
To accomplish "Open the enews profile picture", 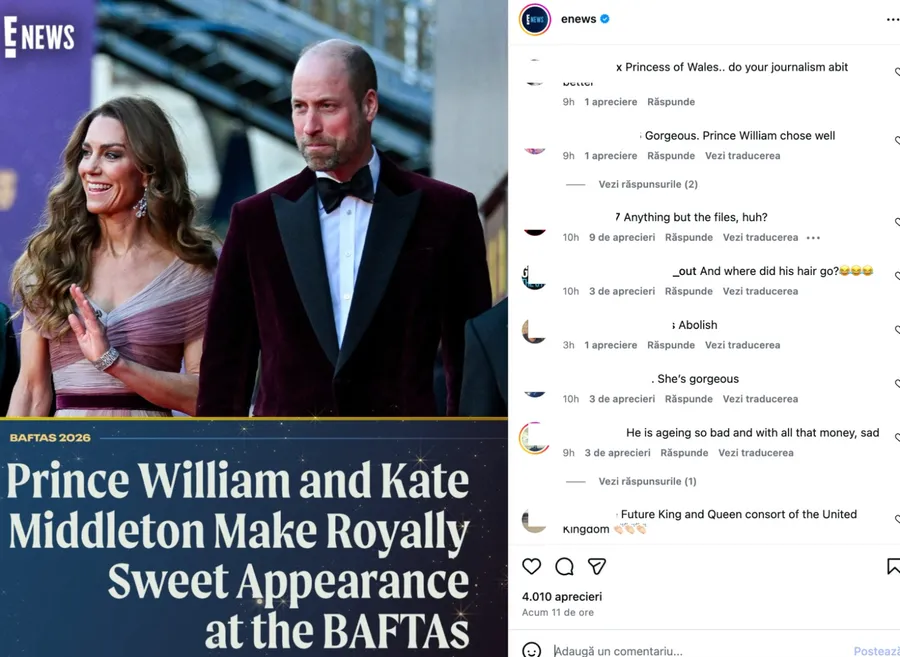I will point(535,19).
